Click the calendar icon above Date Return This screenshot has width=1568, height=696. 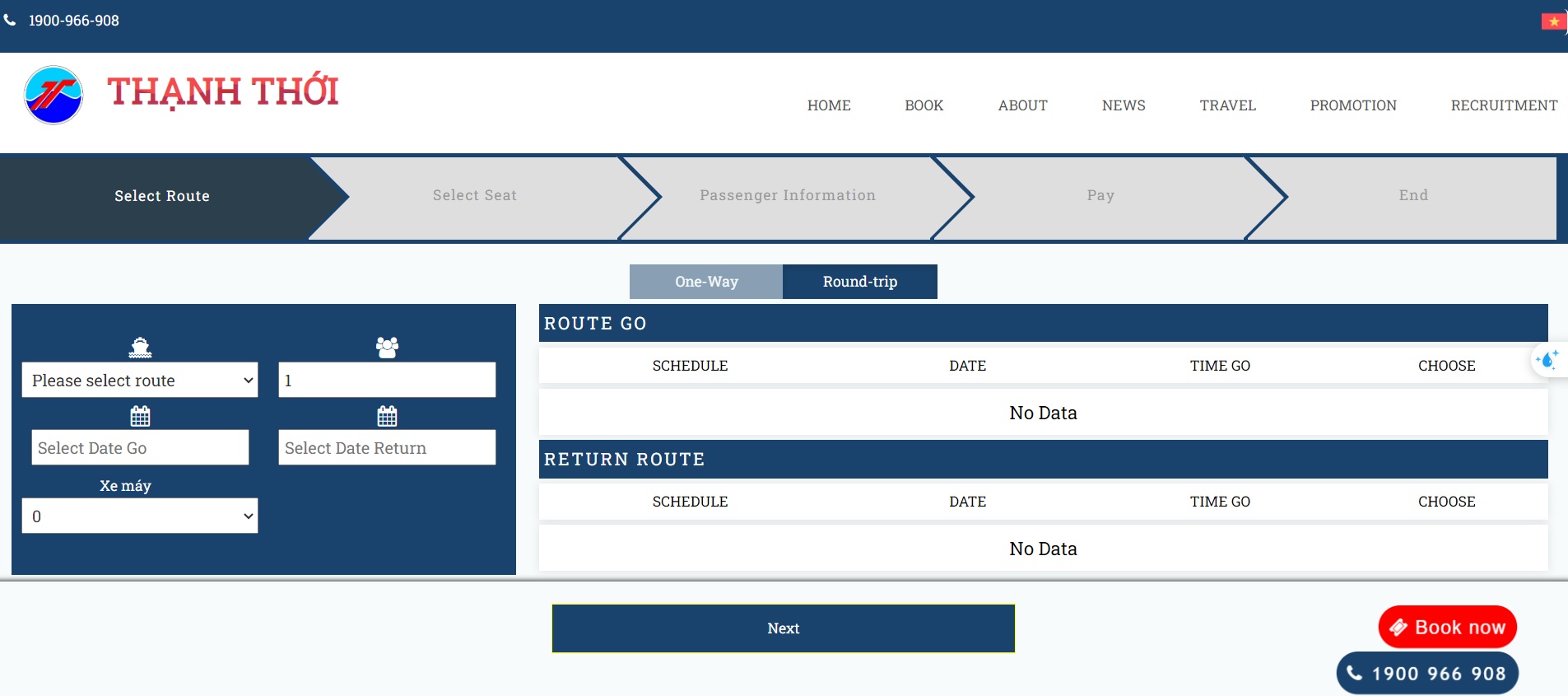(x=387, y=416)
